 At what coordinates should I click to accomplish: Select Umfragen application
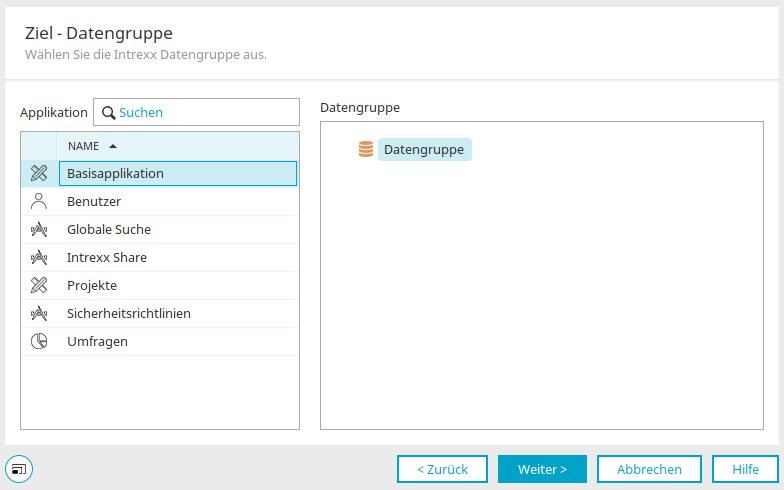(160, 342)
